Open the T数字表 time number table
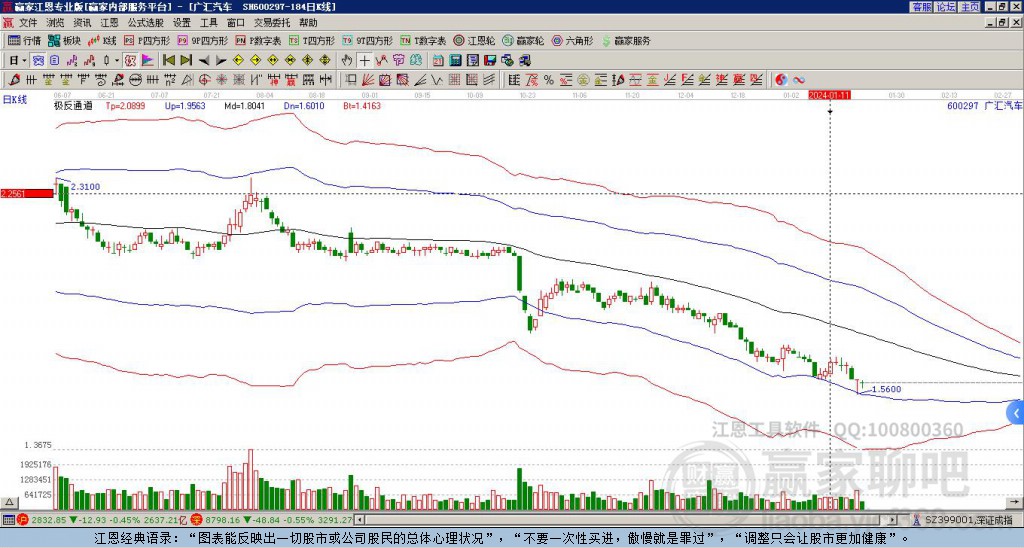 pyautogui.click(x=423, y=40)
